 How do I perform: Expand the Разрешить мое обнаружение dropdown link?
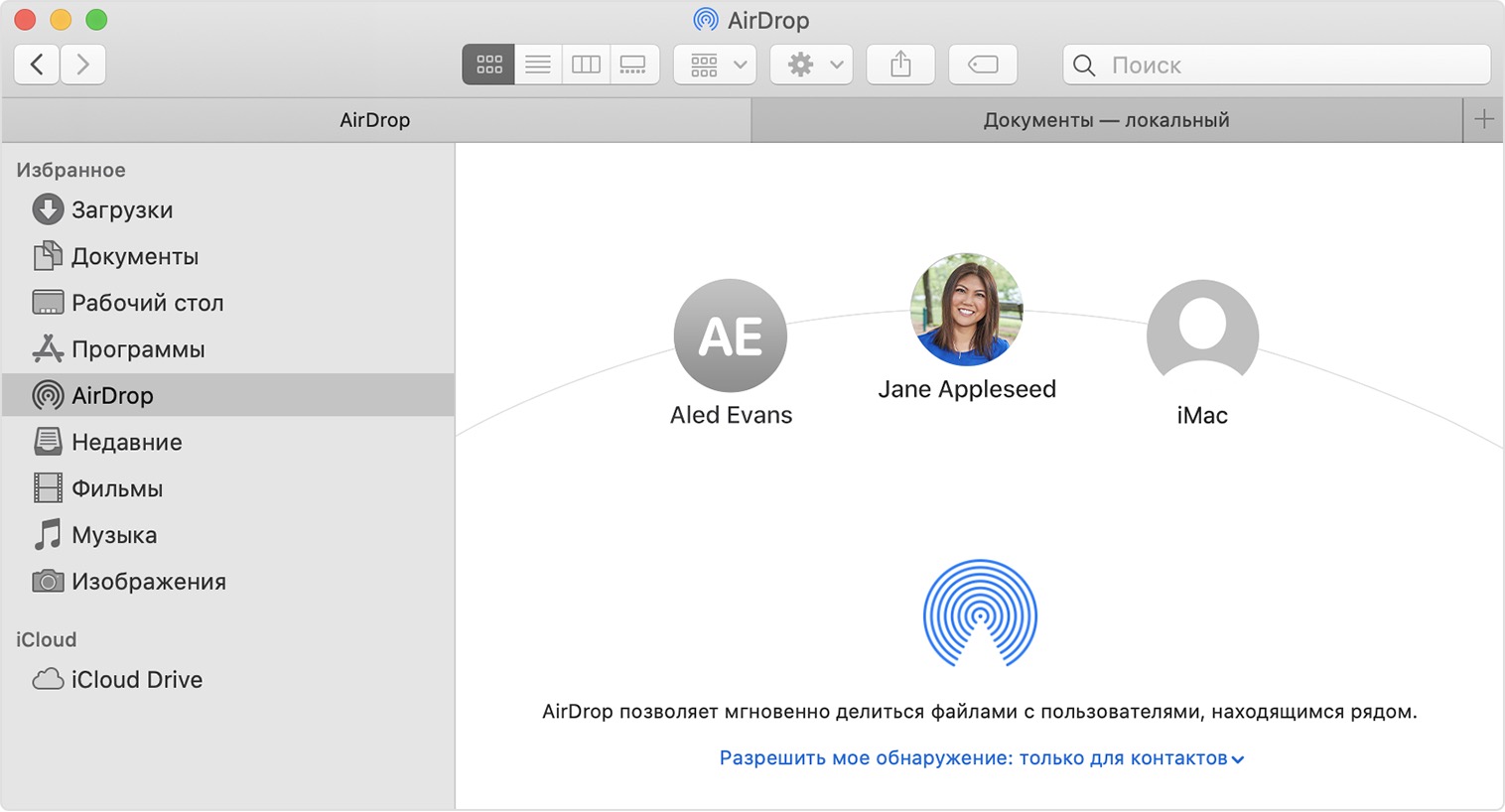point(981,758)
